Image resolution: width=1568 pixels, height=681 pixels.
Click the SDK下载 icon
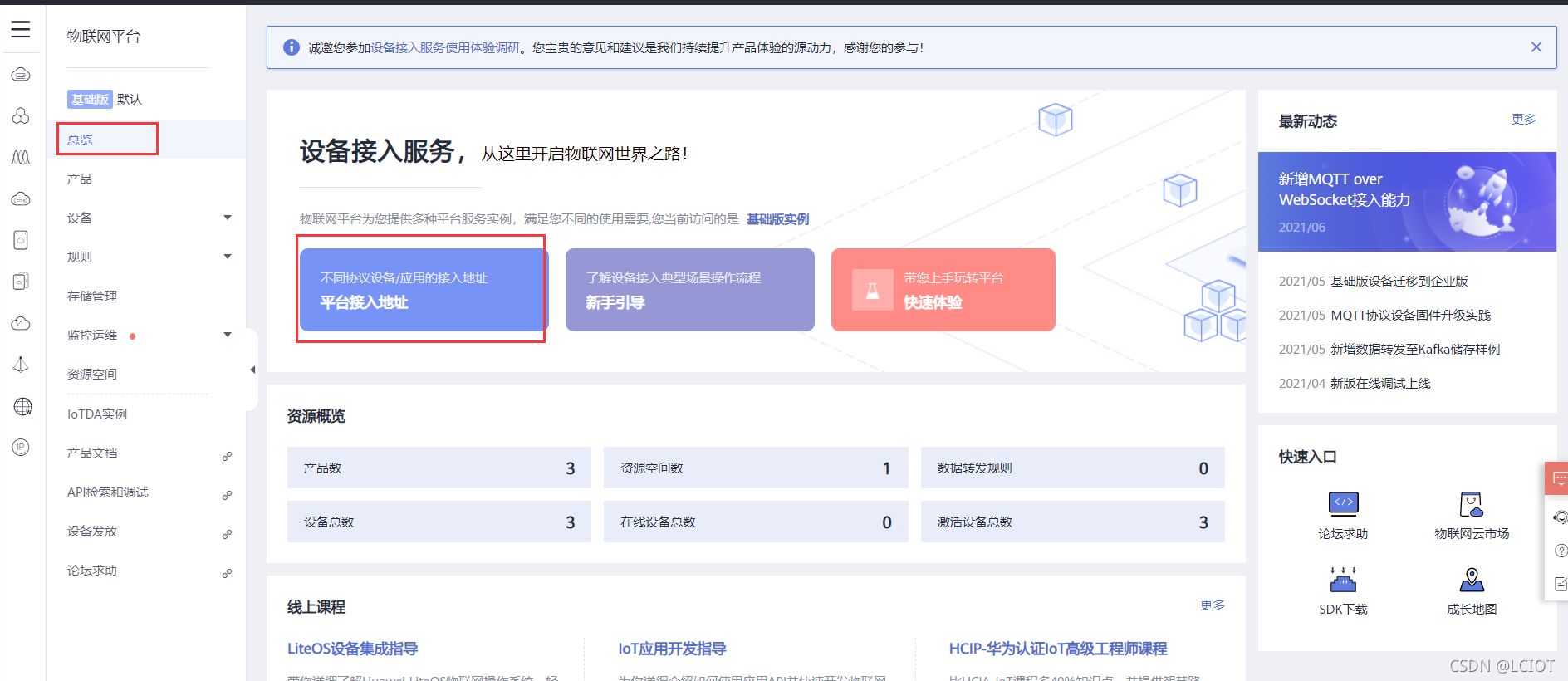1343,579
